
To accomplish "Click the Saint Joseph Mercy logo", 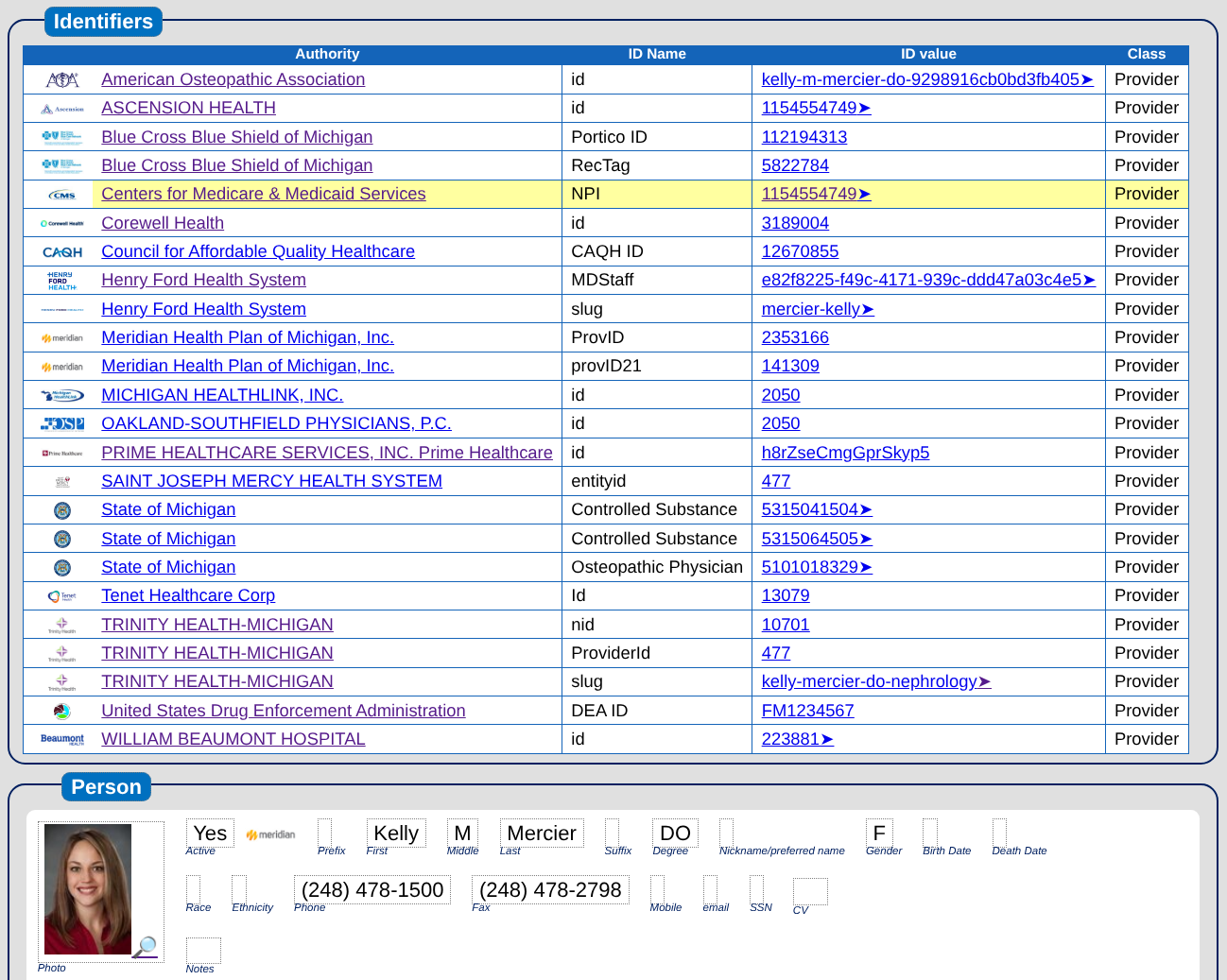I will pos(62,482).
